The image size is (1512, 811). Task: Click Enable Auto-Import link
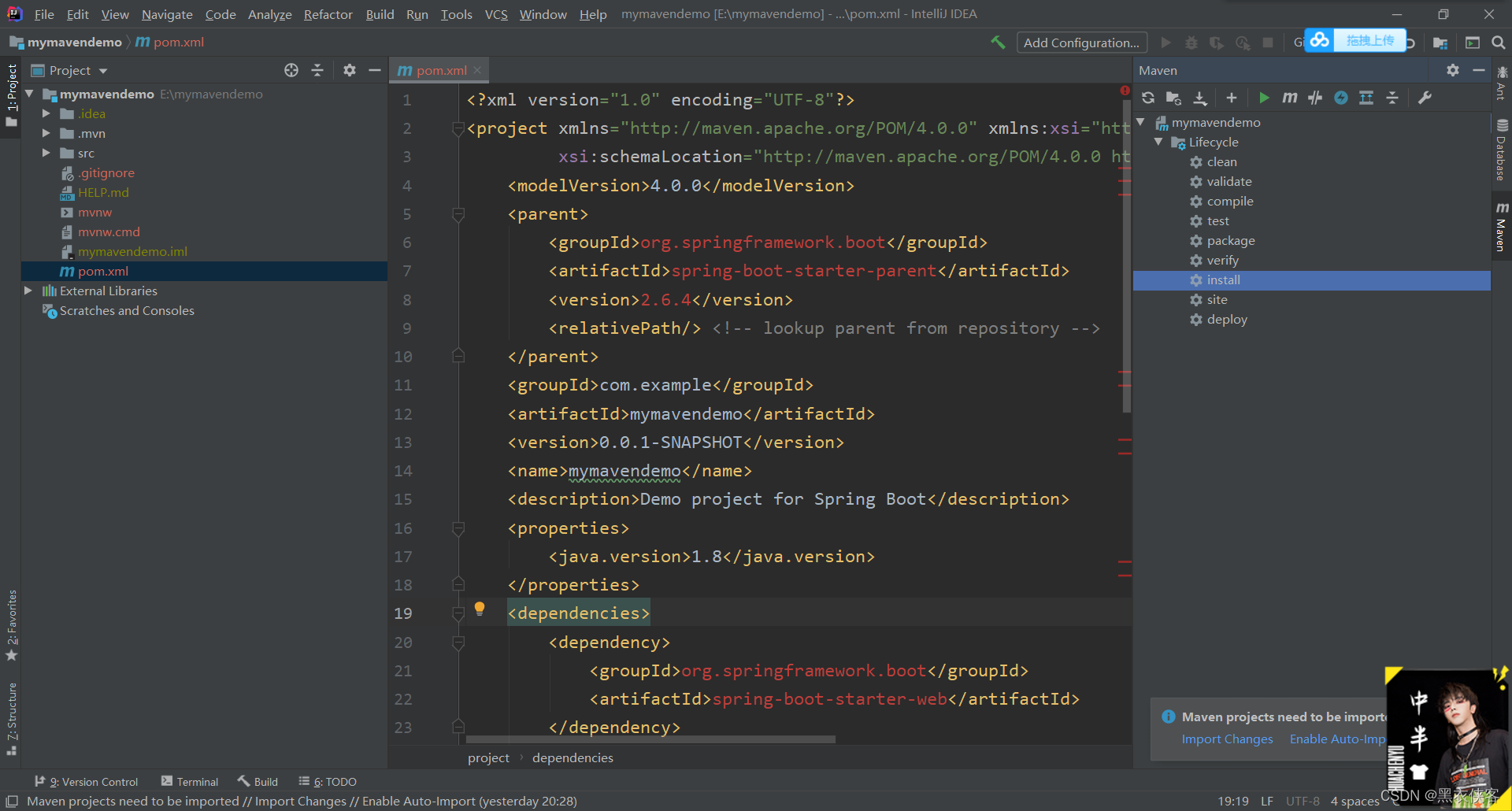[1337, 739]
